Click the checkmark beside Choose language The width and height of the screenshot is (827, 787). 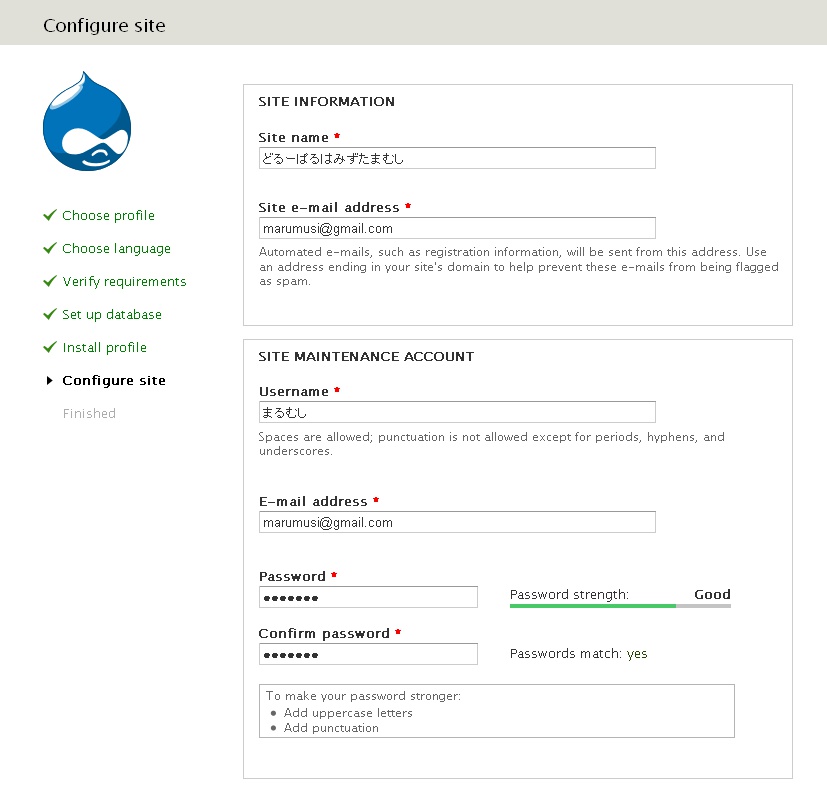[49, 248]
